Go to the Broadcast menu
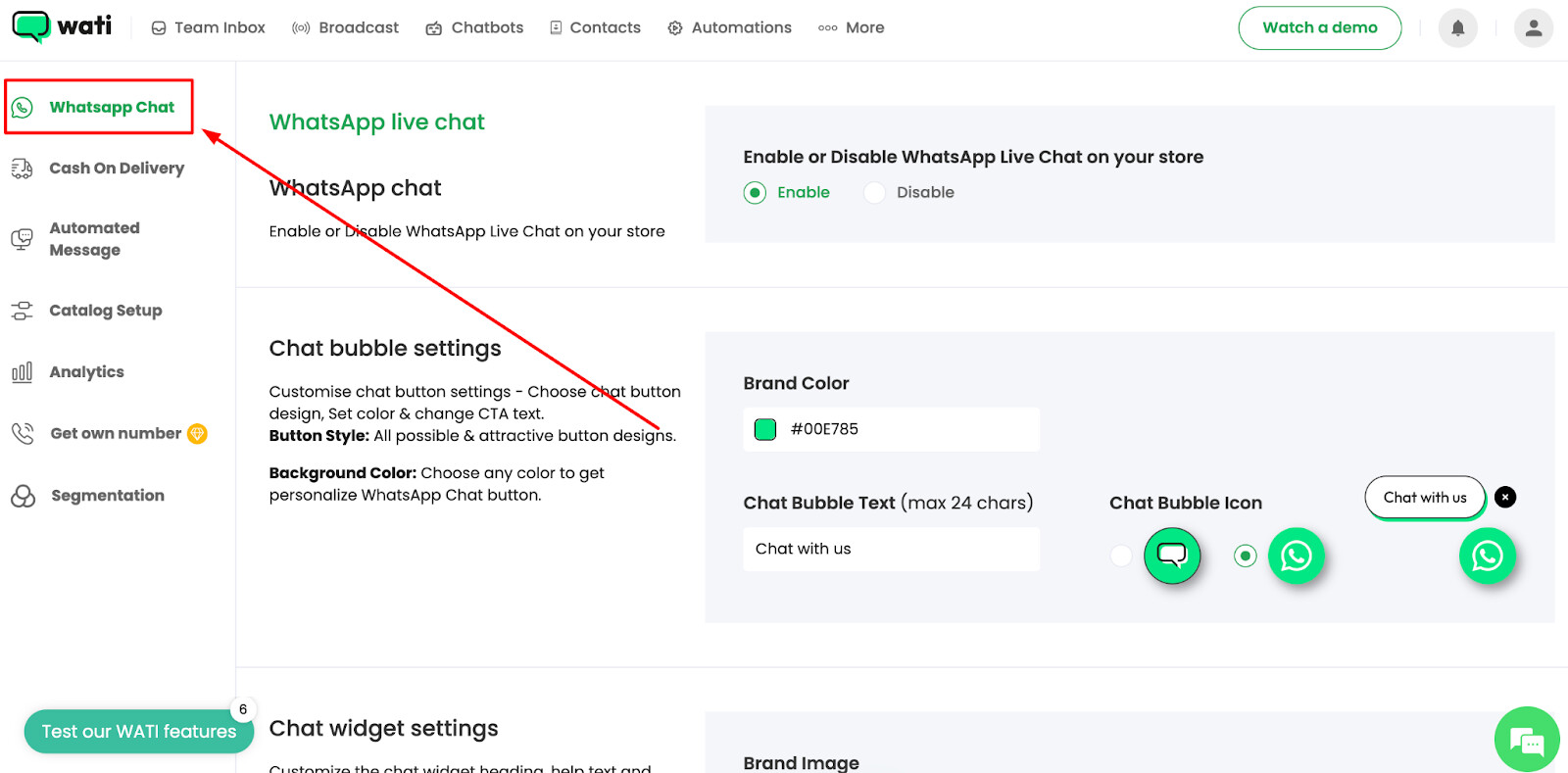1568x773 pixels. point(345,27)
